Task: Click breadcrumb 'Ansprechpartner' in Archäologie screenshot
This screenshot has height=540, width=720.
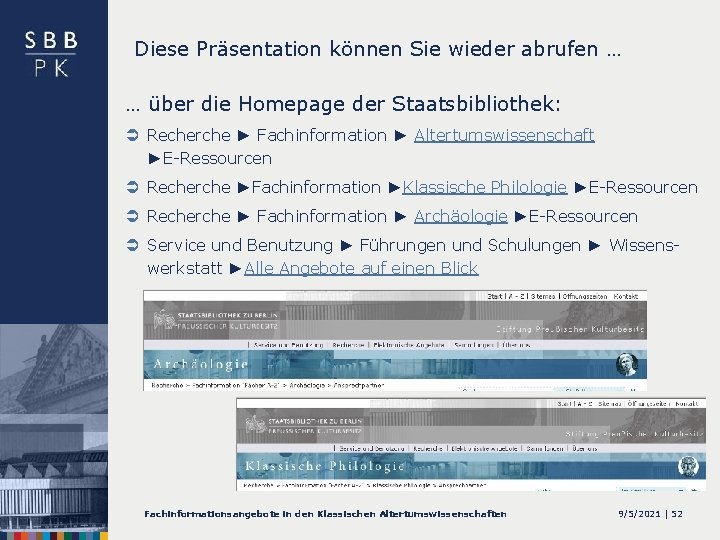Action: [359, 385]
